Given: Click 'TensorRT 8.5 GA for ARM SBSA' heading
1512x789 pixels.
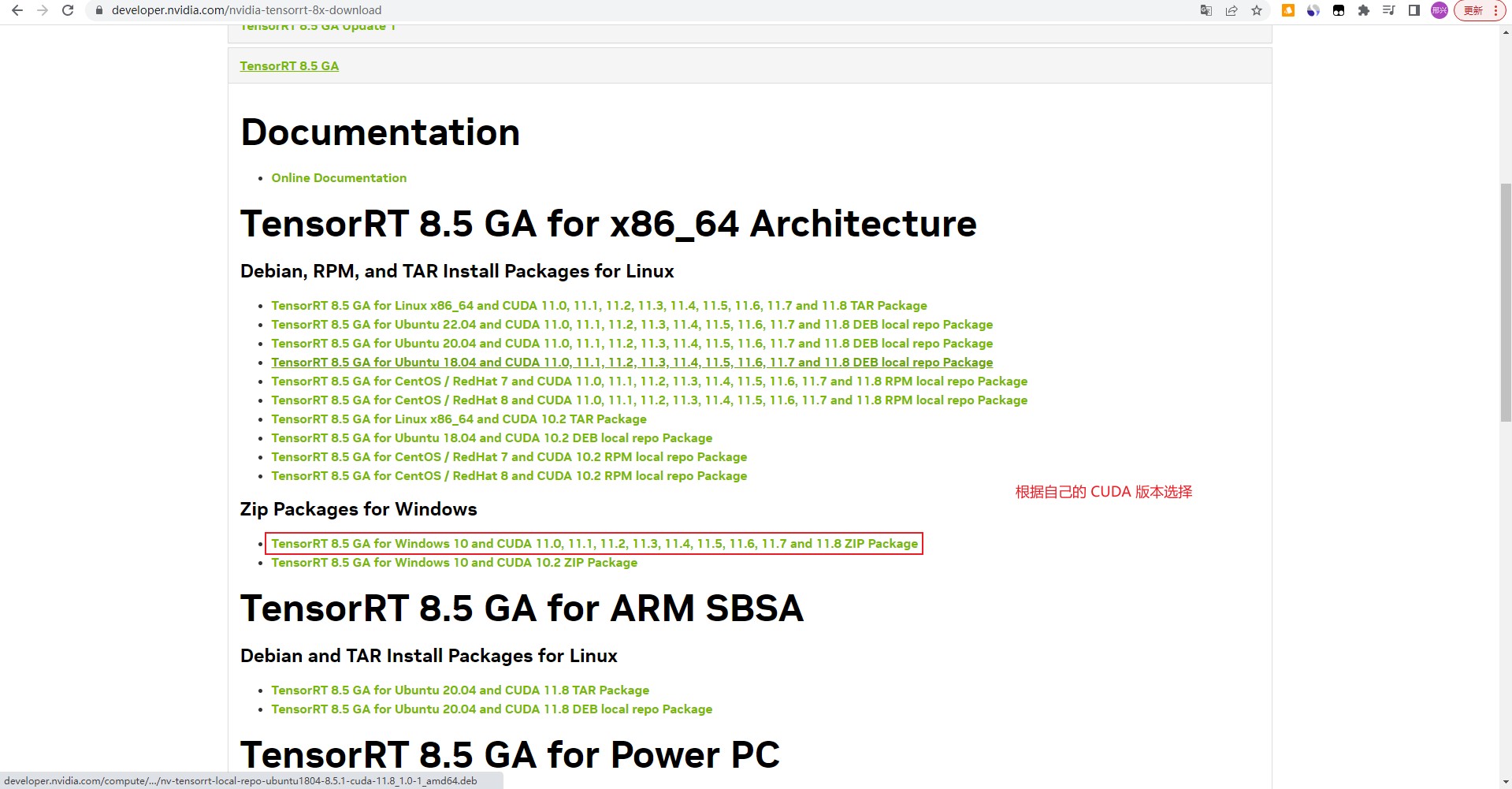Looking at the screenshot, I should (522, 608).
